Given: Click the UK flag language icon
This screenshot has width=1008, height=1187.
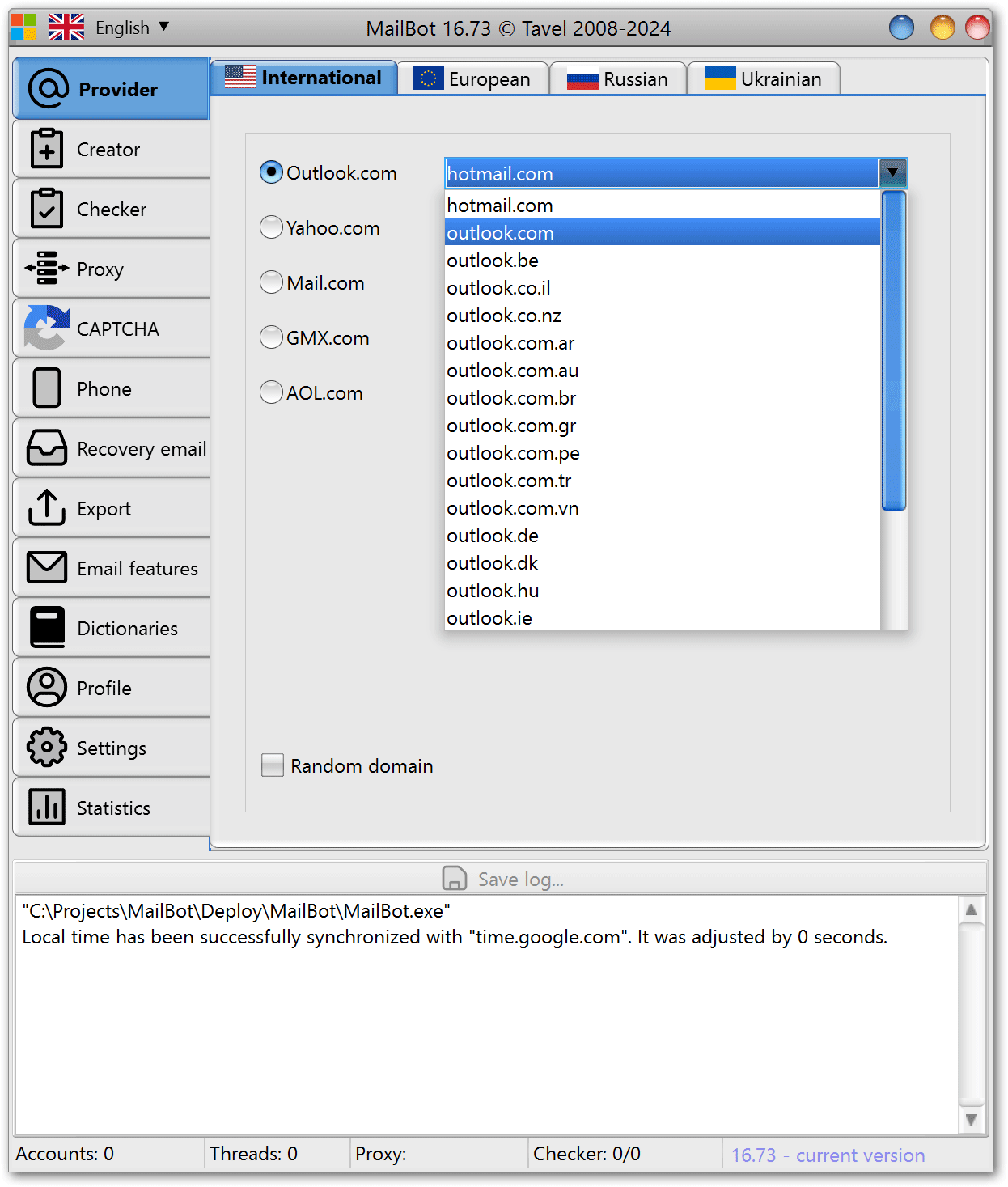Looking at the screenshot, I should (66, 27).
